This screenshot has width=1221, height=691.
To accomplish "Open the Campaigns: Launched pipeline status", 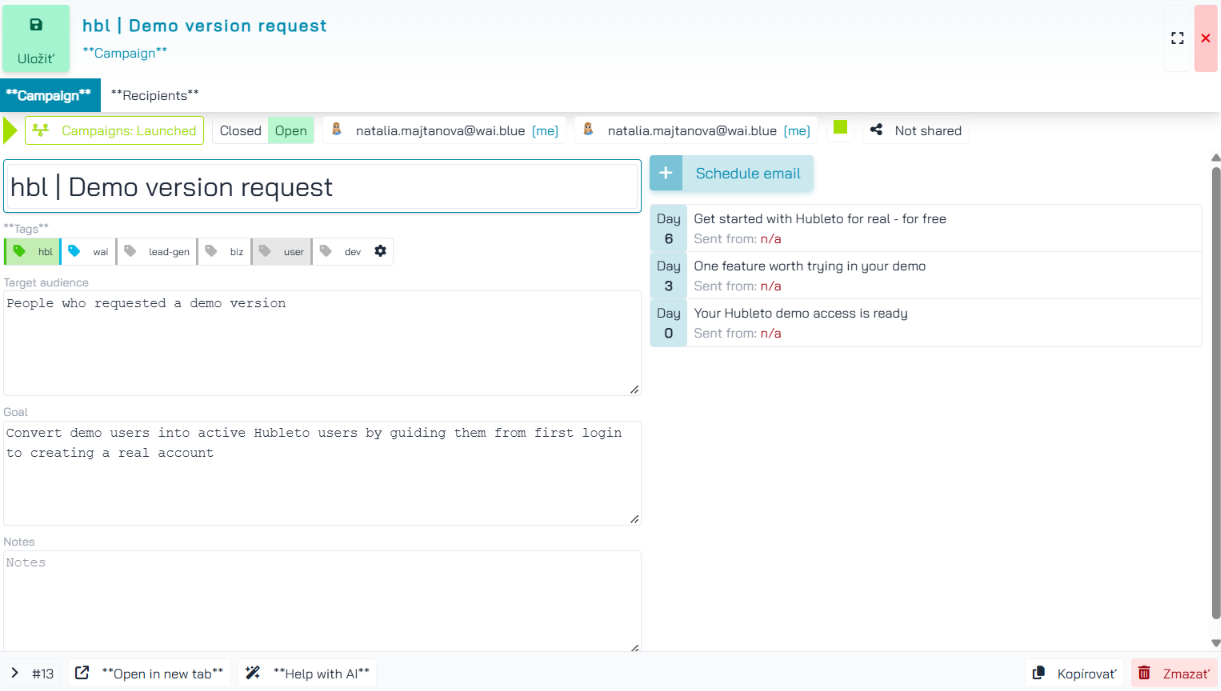I will coord(114,130).
